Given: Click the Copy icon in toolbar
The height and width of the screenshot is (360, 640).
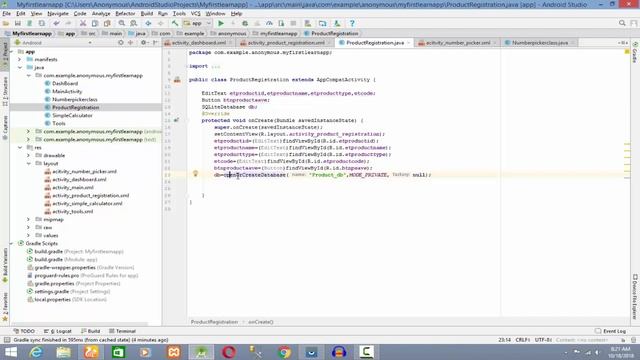Looking at the screenshot, I should click(x=95, y=24).
